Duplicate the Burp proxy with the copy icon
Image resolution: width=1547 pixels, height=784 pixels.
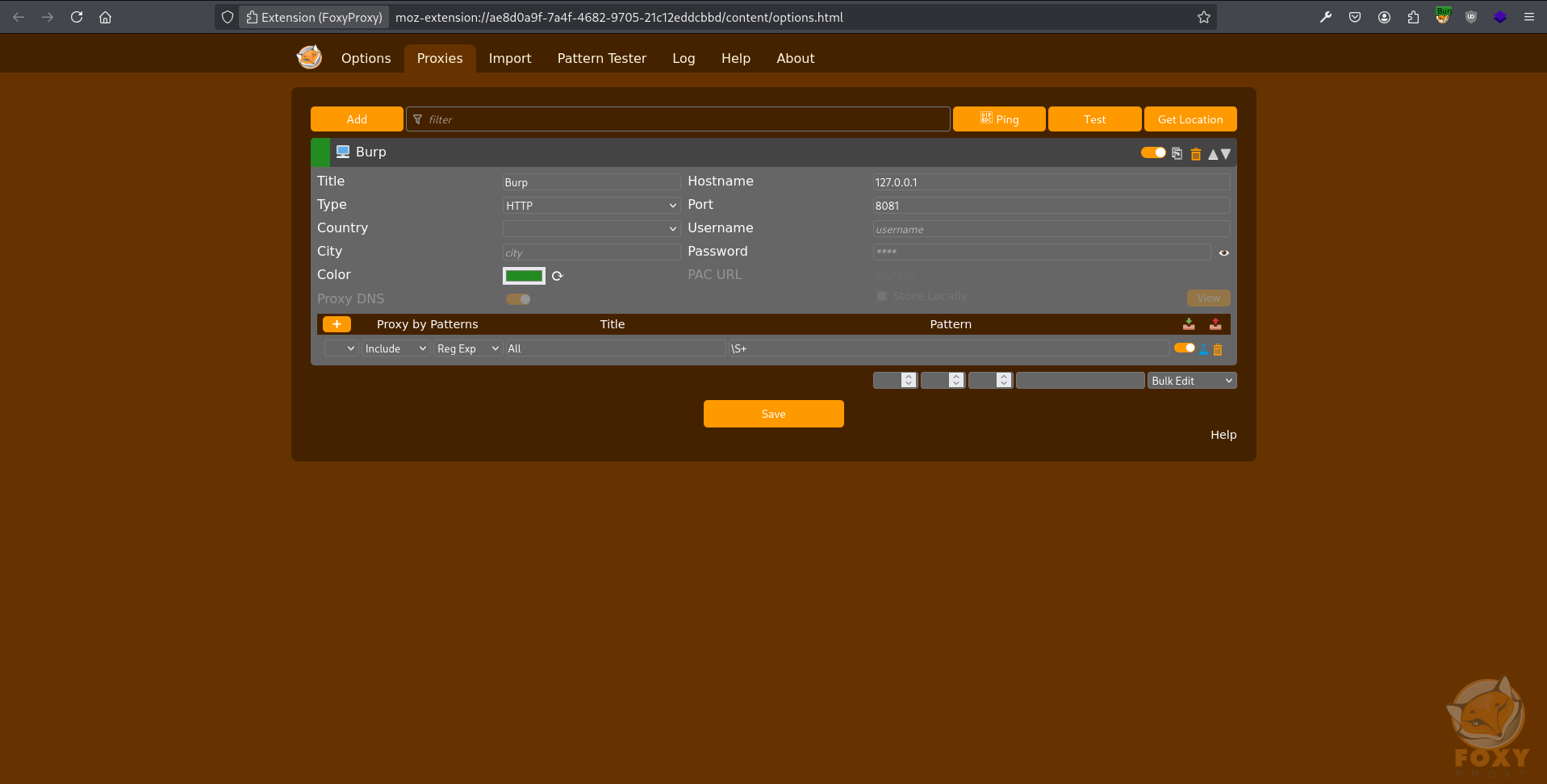(x=1177, y=153)
